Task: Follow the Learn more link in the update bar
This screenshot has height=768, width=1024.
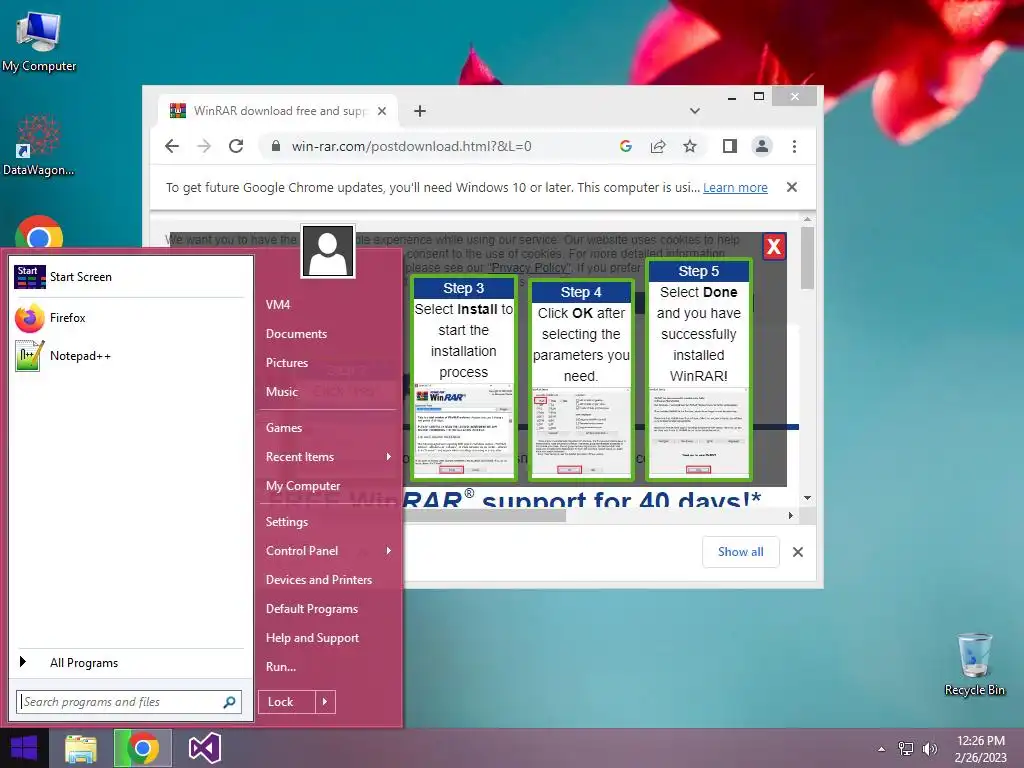Action: coord(735,187)
